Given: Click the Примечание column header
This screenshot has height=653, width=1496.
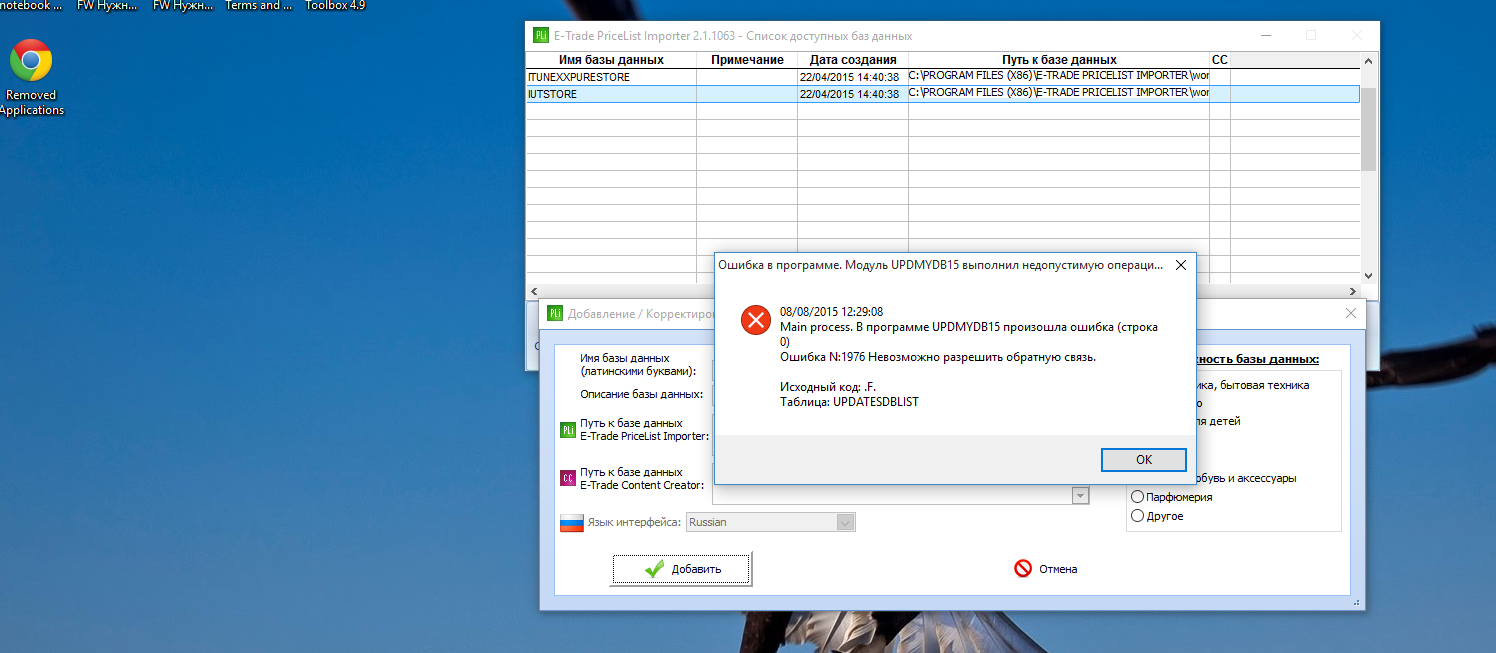Looking at the screenshot, I should click(x=747, y=60).
